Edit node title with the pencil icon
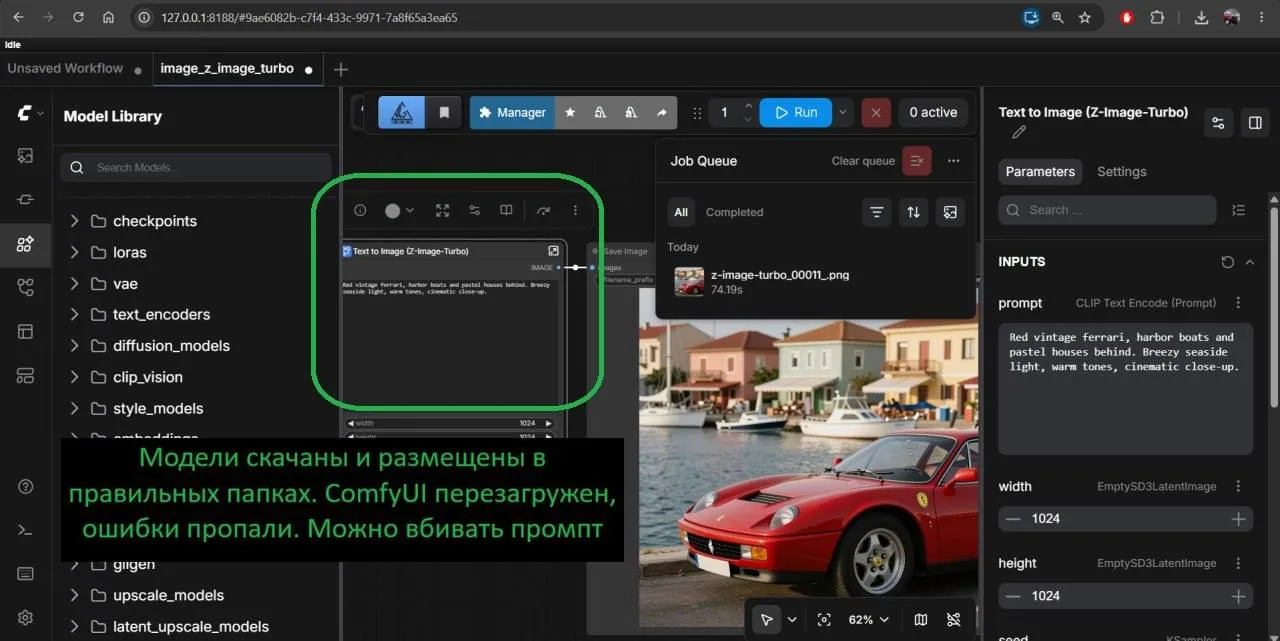 [x=1019, y=132]
